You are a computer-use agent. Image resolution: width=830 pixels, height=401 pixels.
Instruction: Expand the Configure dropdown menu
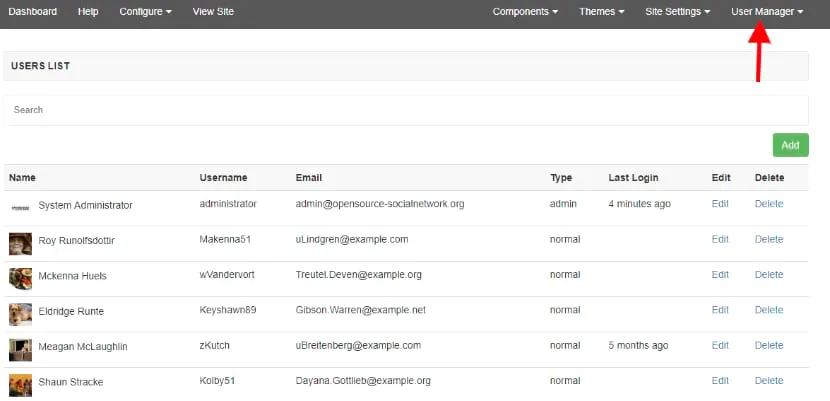pyautogui.click(x=146, y=12)
